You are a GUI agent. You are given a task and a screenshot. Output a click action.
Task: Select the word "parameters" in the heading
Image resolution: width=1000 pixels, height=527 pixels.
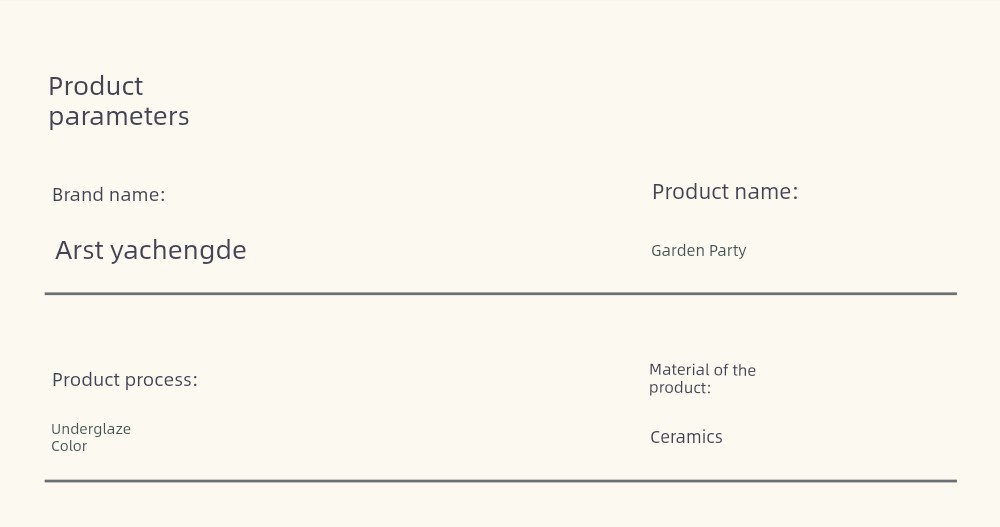(x=119, y=117)
